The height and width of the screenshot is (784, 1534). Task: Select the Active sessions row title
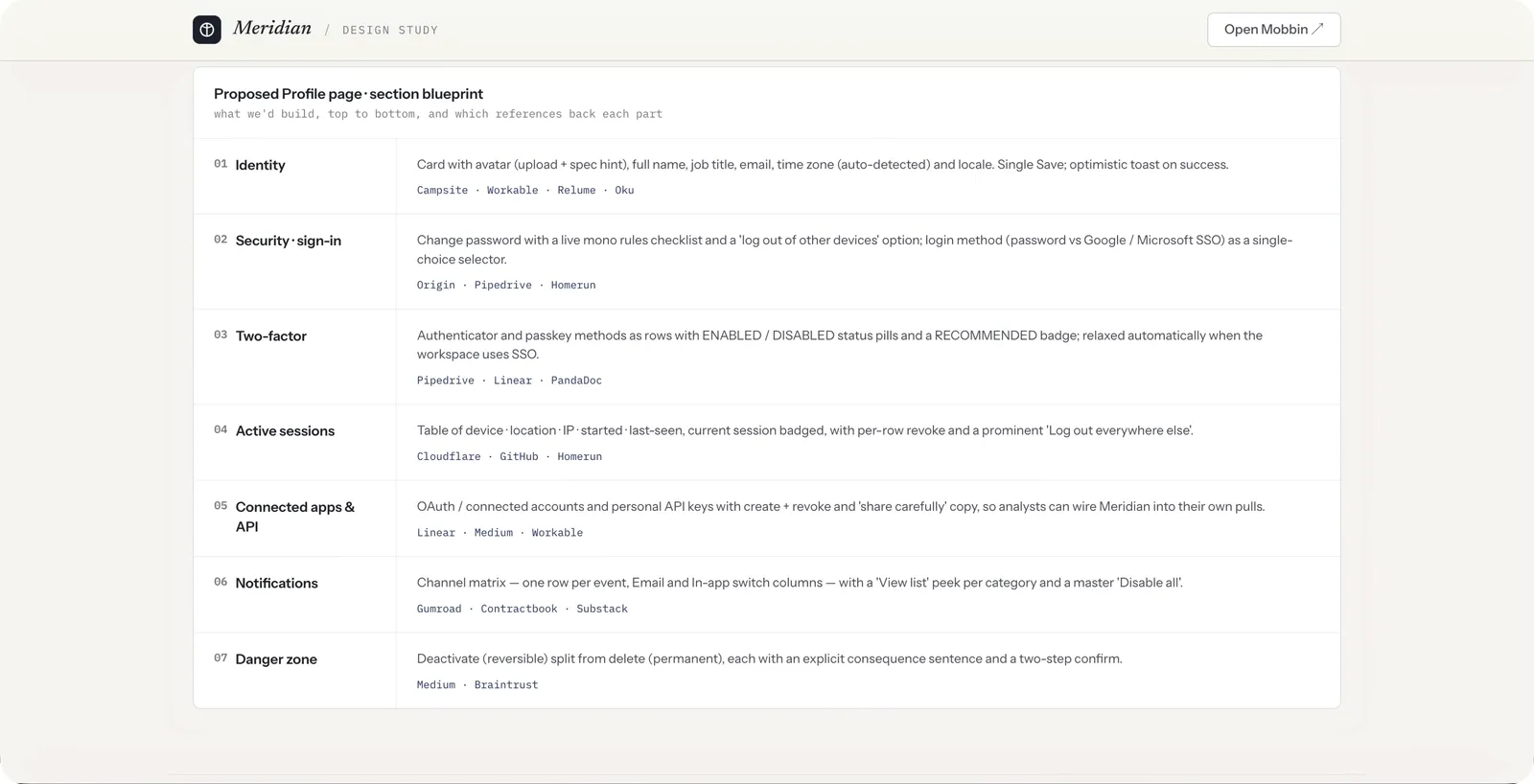(x=285, y=431)
